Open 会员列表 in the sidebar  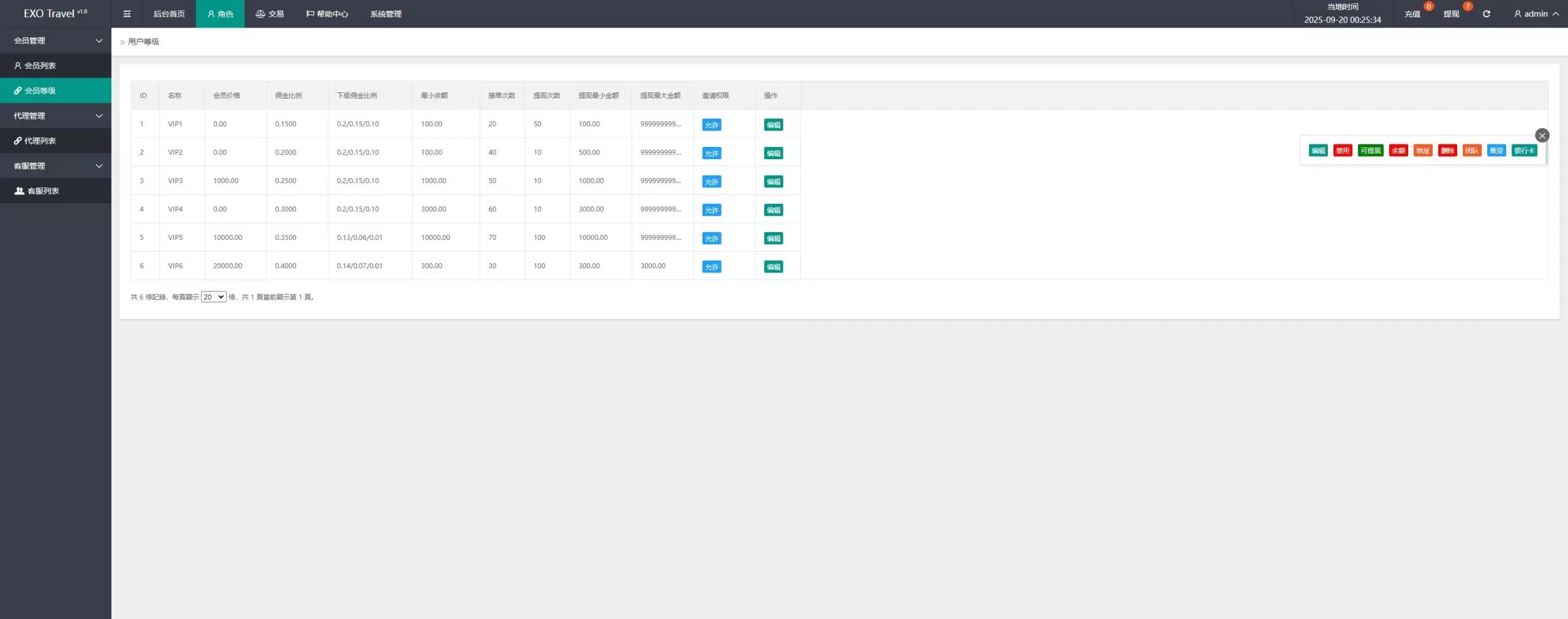pos(56,66)
